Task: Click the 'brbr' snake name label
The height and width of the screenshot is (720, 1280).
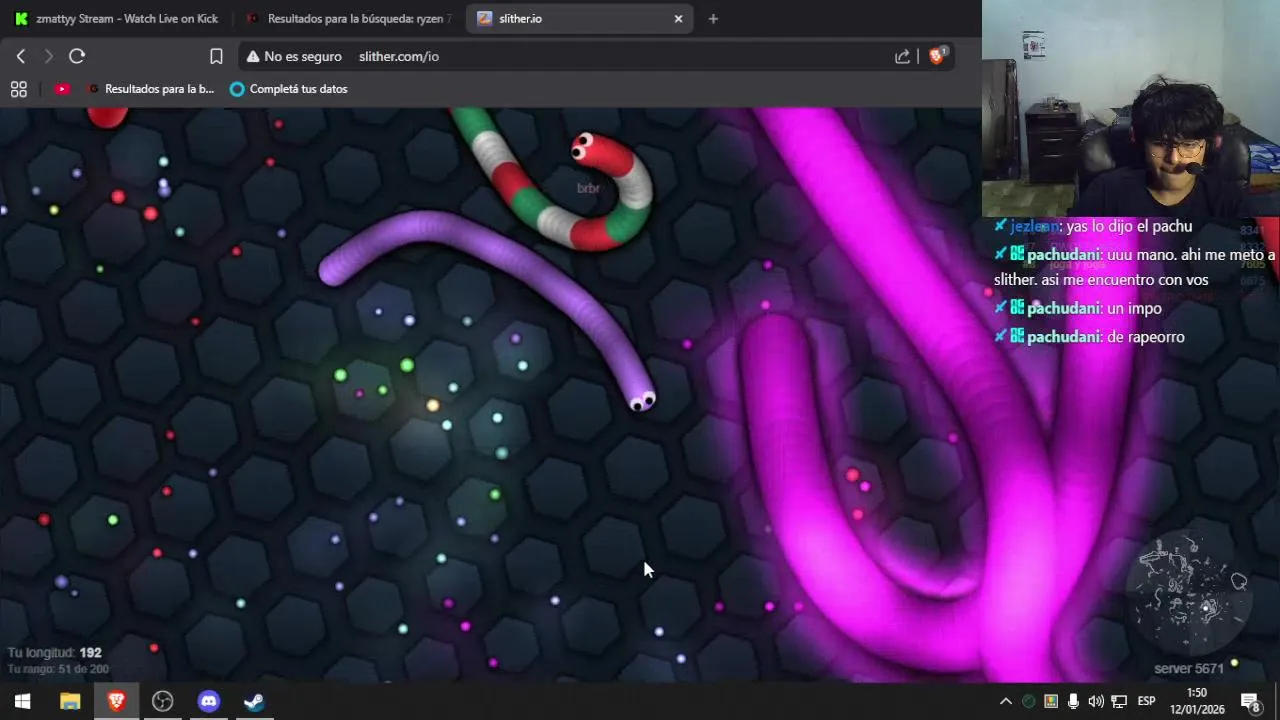Action: [588, 188]
